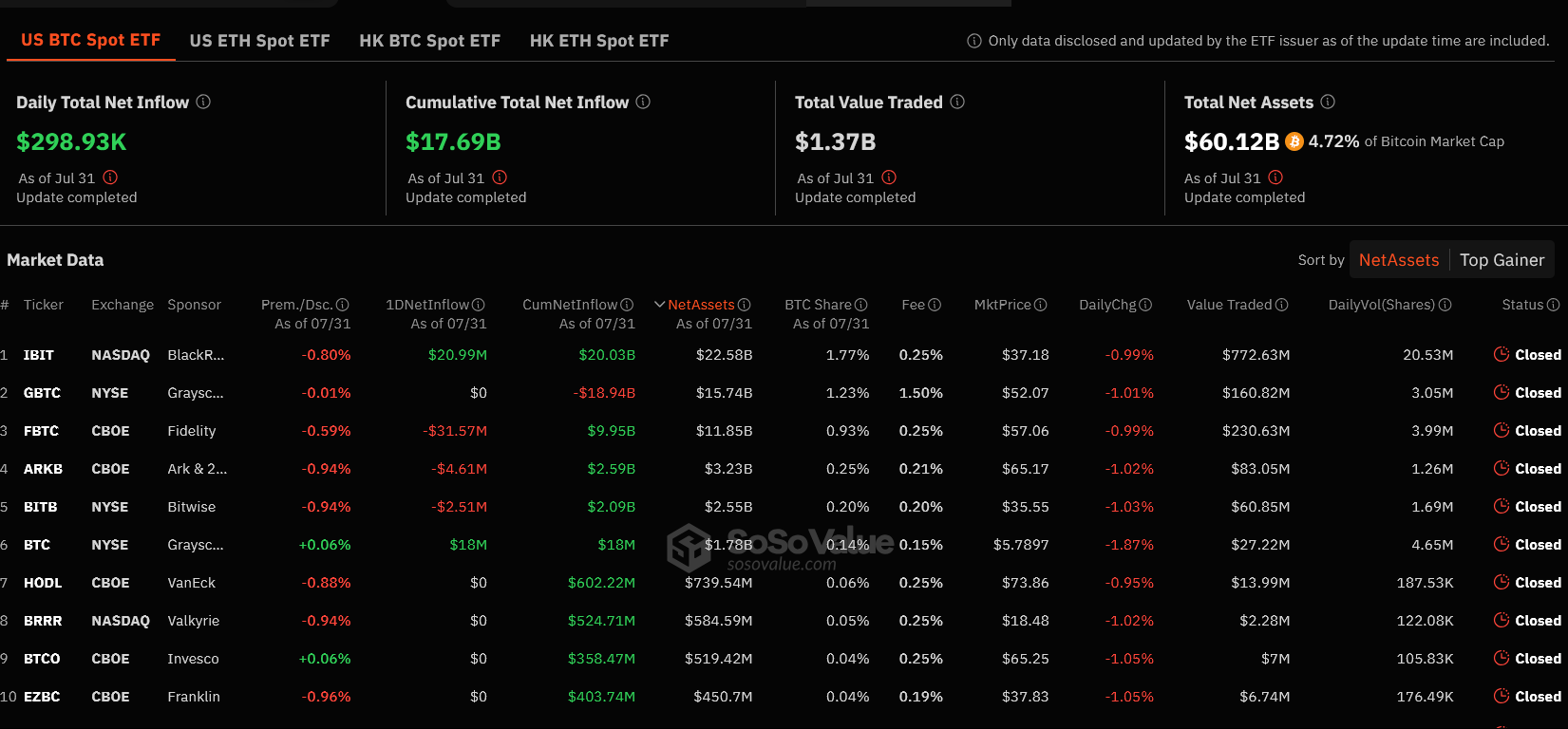Click the orange Bitcoin logo icon
Viewport: 1568px width, 729px height.
(x=1294, y=141)
